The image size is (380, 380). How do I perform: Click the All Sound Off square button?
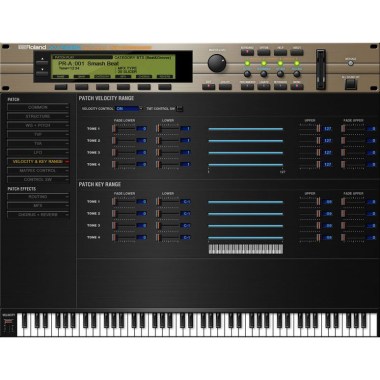(x=350, y=84)
